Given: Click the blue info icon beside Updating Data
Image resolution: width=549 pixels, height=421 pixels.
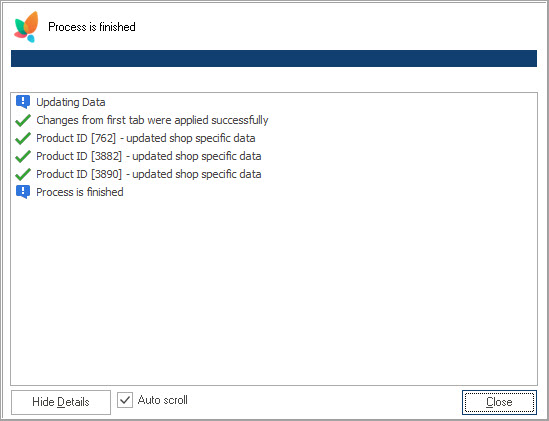Looking at the screenshot, I should [x=23, y=102].
